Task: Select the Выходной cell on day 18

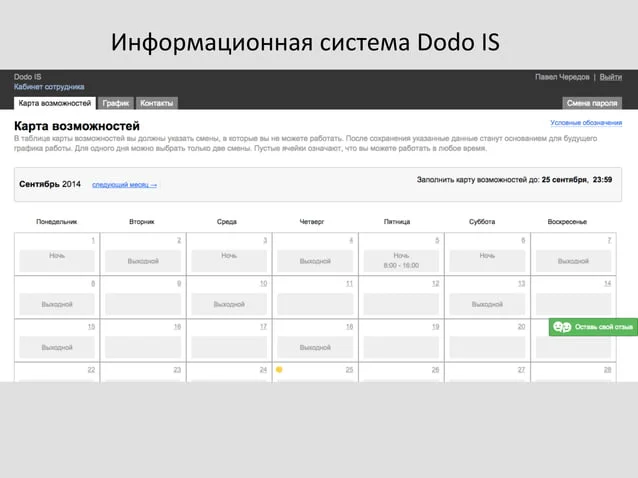Action: (x=315, y=347)
